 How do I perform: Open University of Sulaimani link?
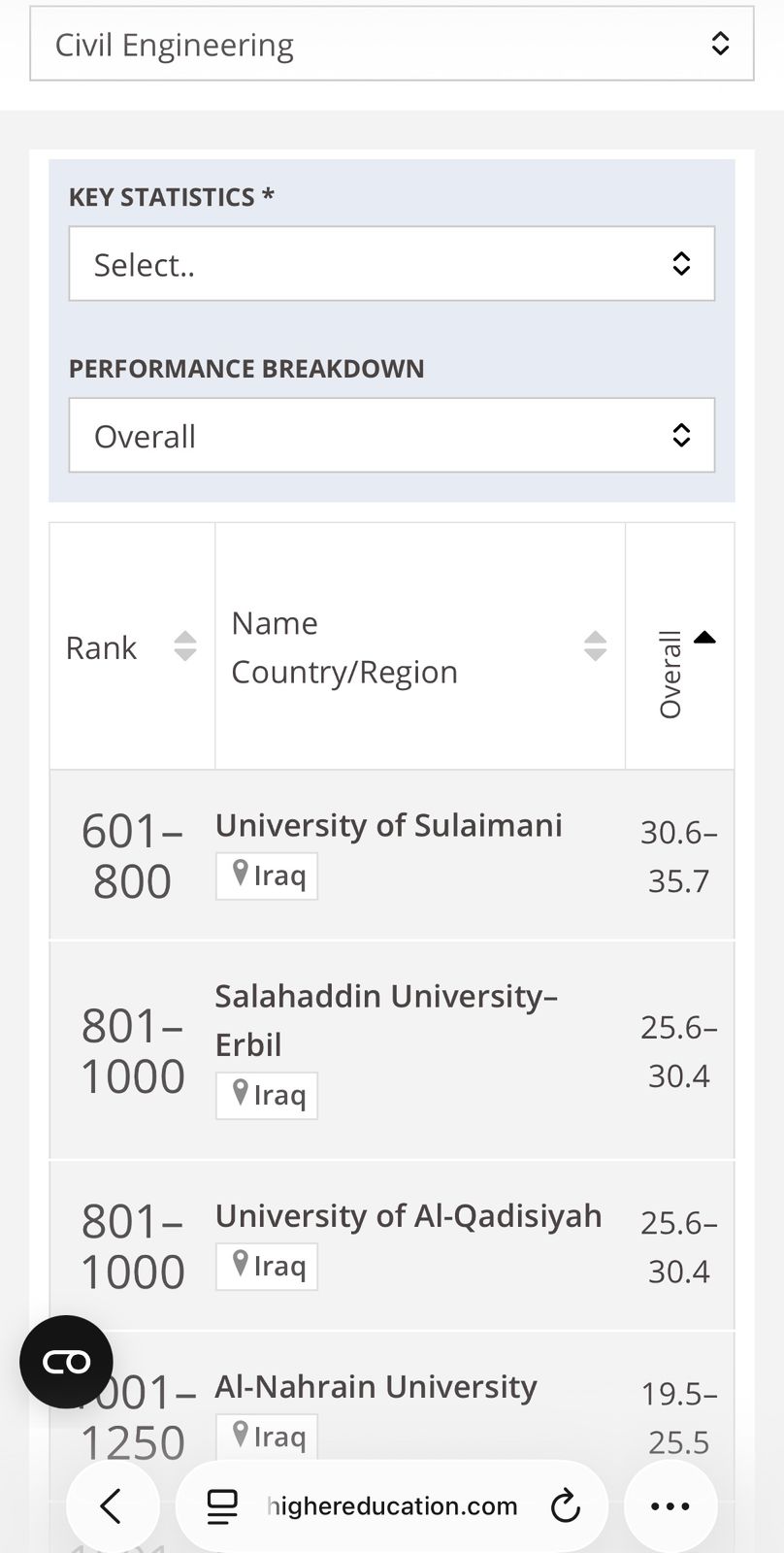click(x=388, y=825)
